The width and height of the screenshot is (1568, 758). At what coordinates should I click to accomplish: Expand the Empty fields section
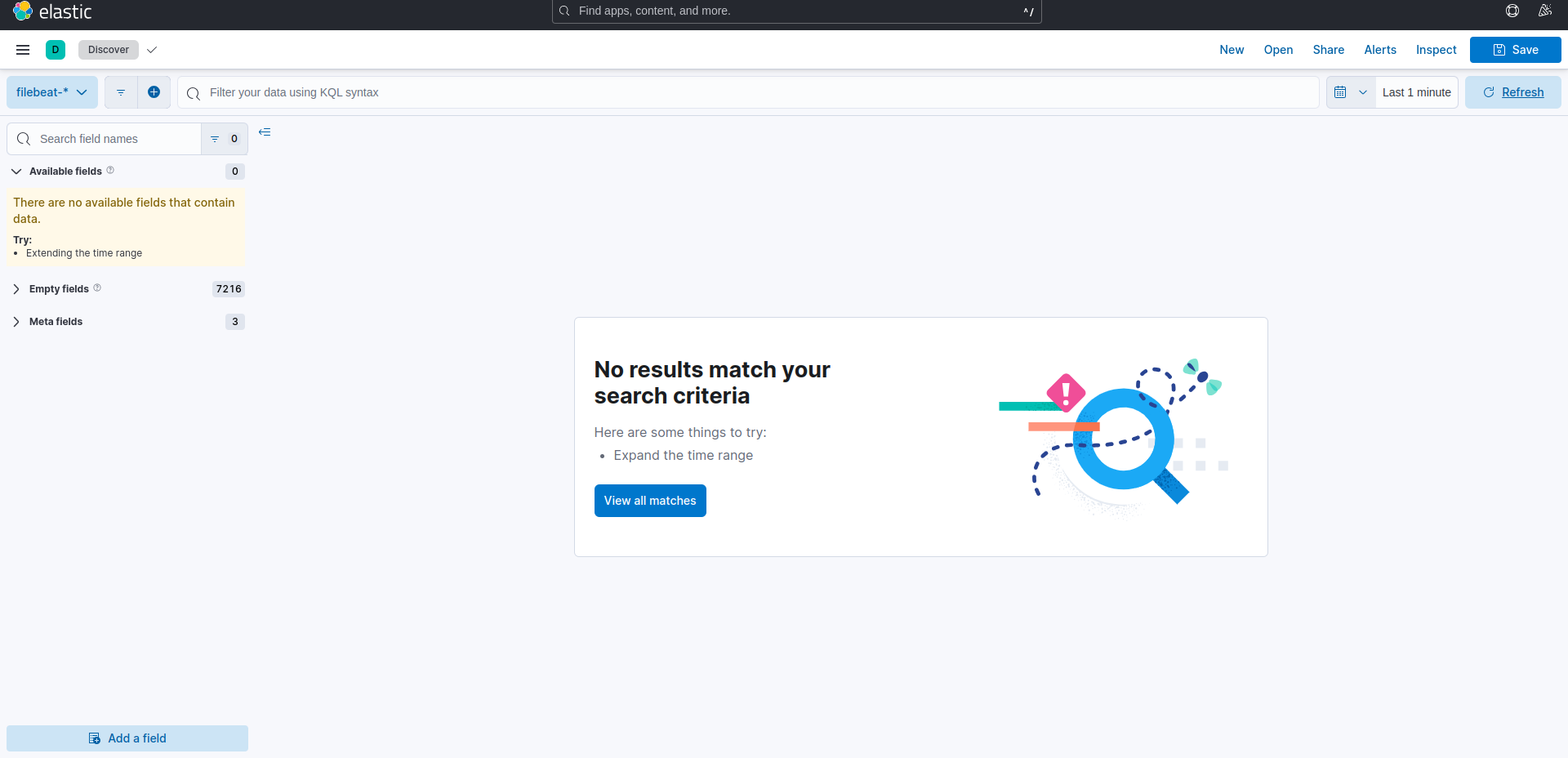pyautogui.click(x=16, y=289)
